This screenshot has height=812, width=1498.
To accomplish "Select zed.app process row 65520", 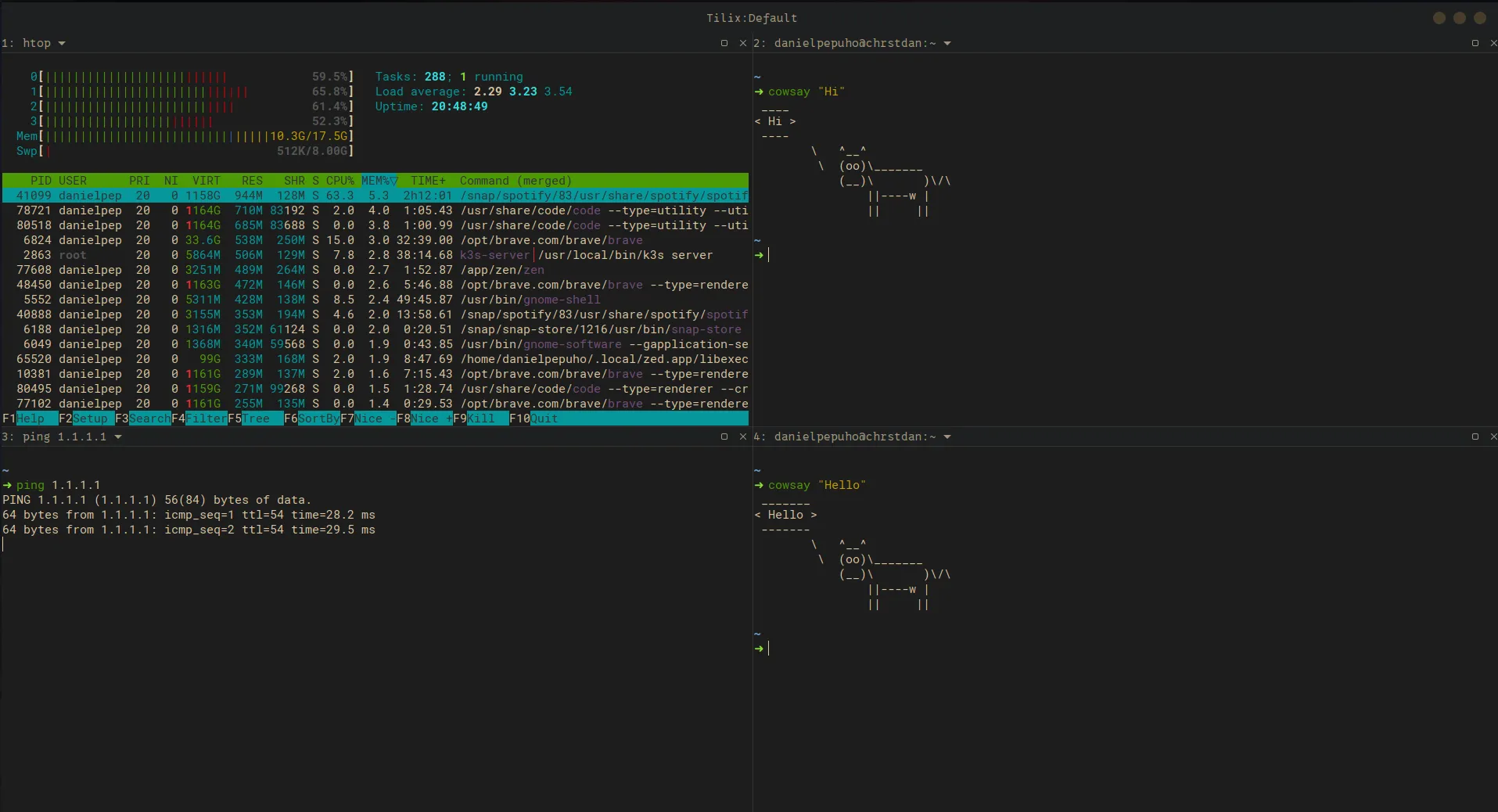I will [x=375, y=359].
